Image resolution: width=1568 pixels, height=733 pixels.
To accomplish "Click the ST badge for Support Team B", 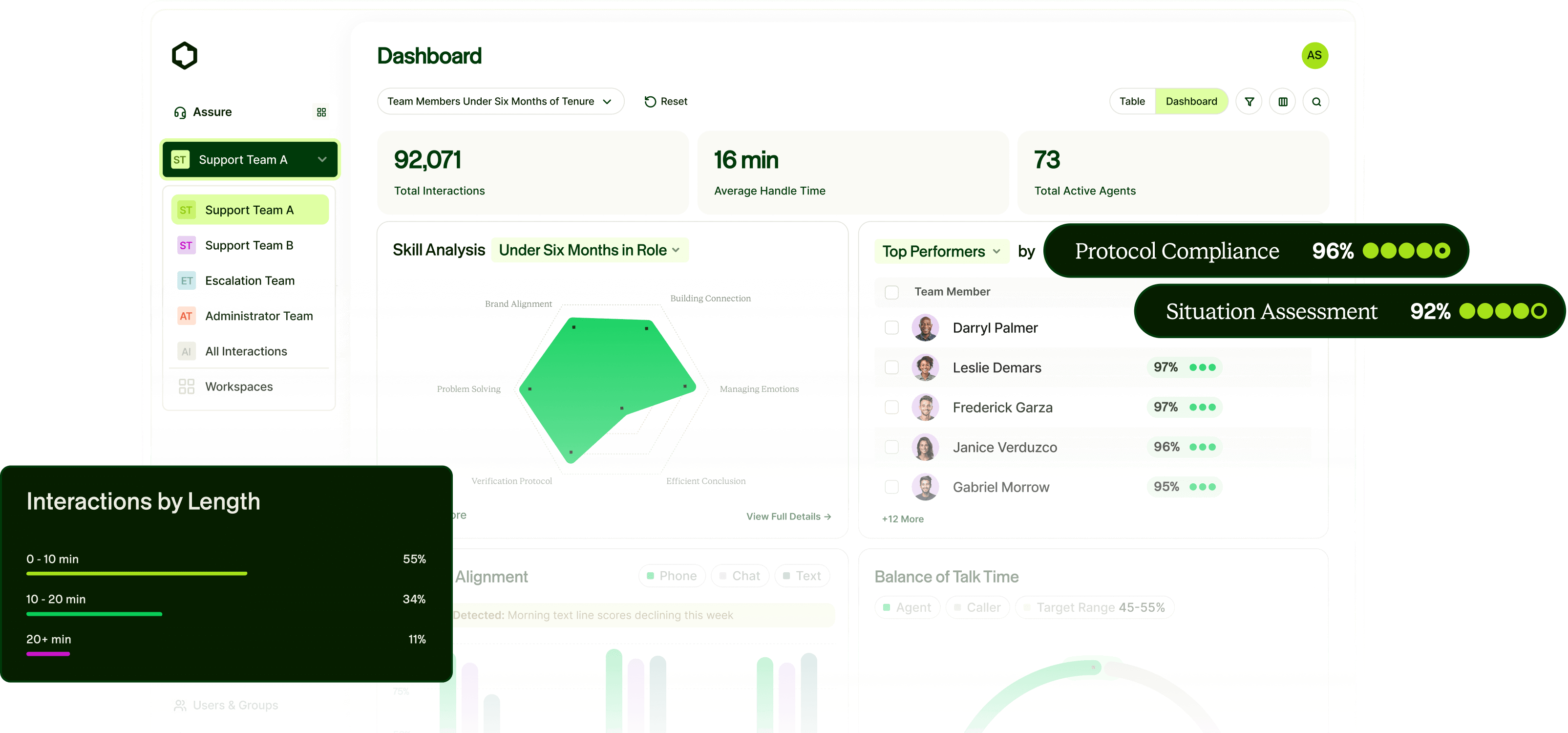I will tap(186, 245).
